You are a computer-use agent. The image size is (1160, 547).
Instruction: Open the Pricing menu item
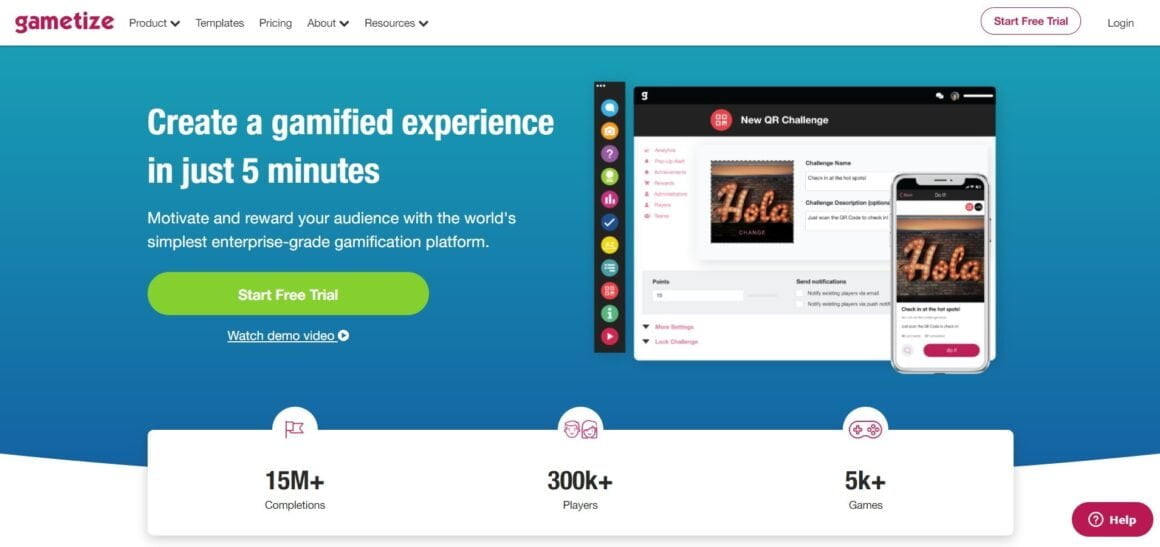275,23
